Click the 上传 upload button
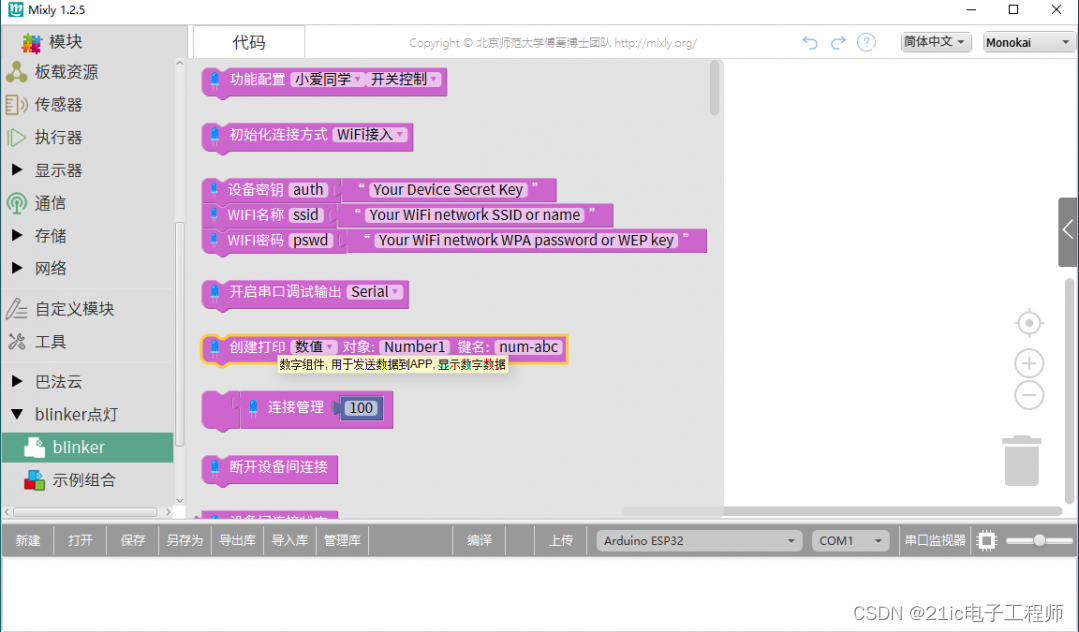 (561, 540)
